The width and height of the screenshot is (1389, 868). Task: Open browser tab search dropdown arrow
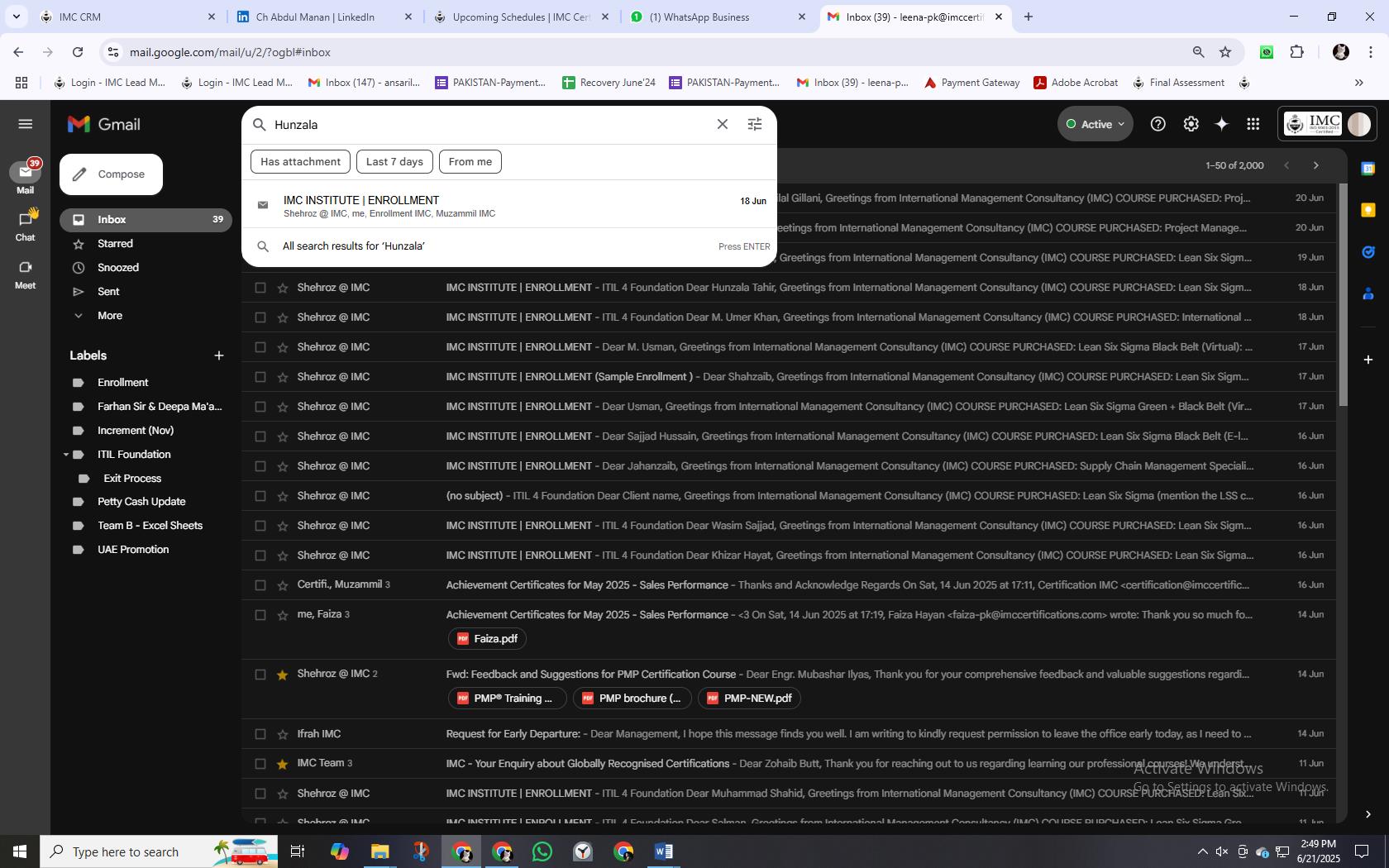pyautogui.click(x=16, y=17)
